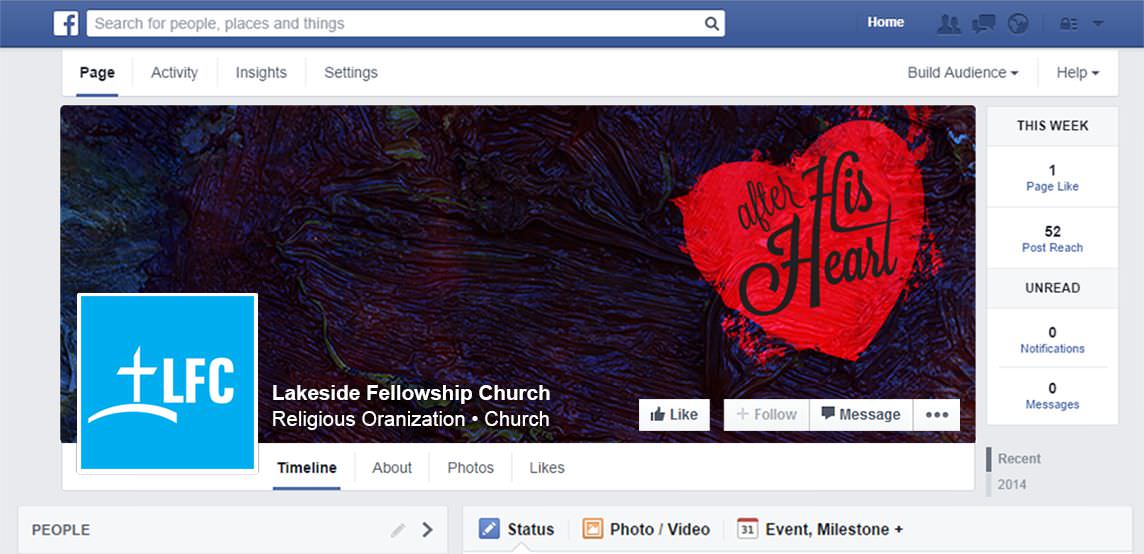Open the friend requests icon

click(948, 23)
